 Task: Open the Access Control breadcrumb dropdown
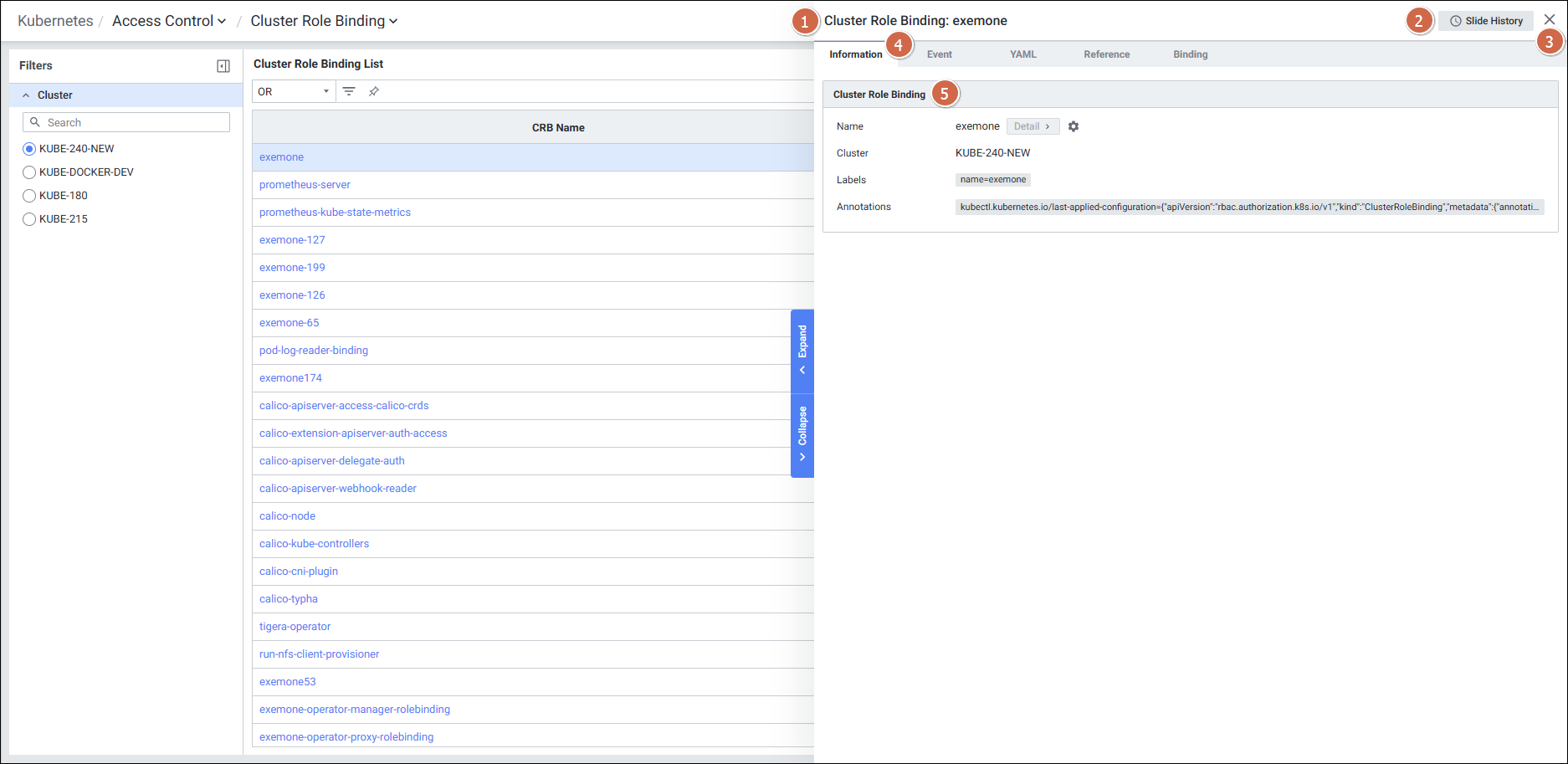[169, 21]
